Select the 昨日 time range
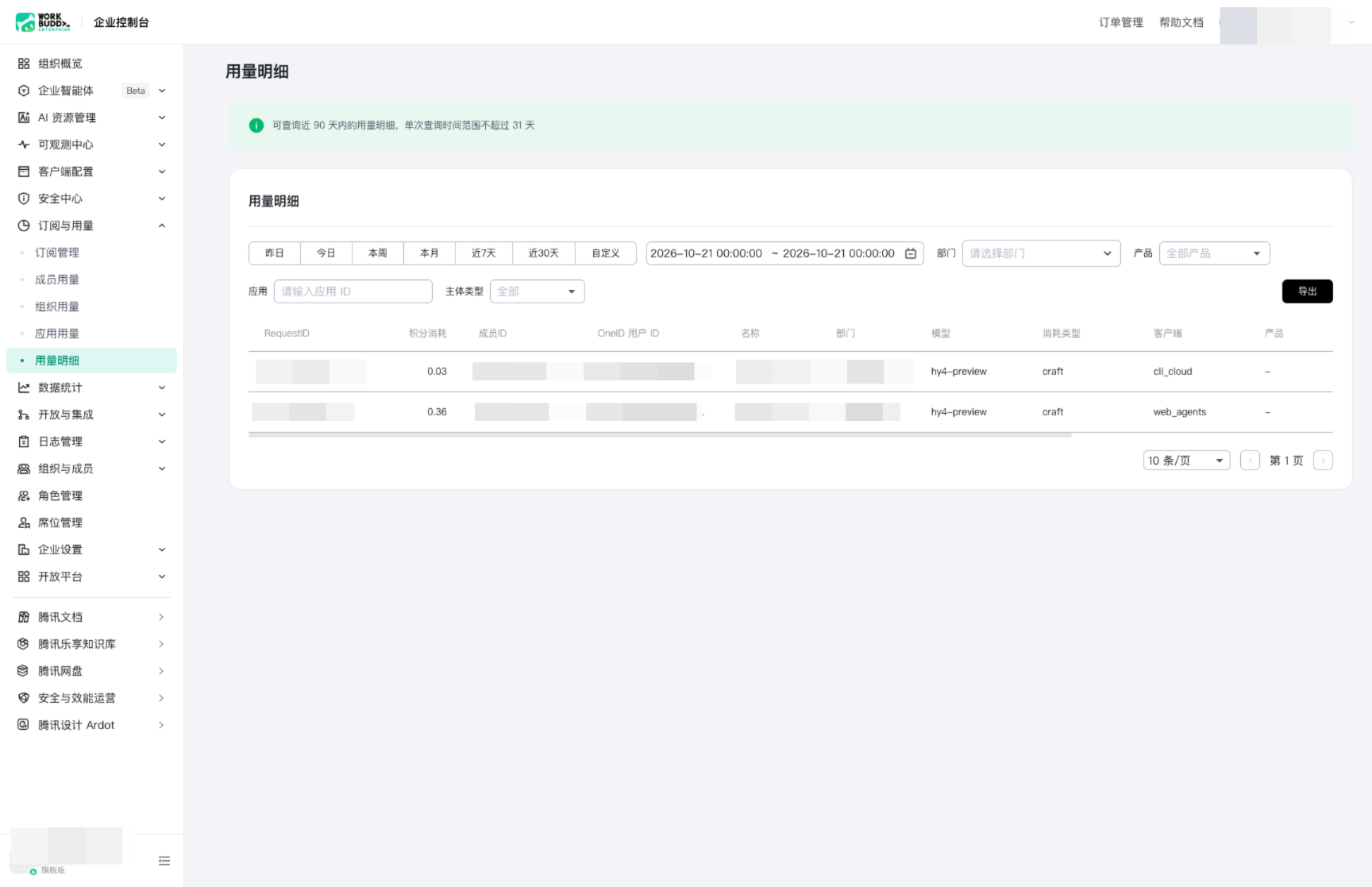The image size is (1372, 887). click(x=275, y=253)
